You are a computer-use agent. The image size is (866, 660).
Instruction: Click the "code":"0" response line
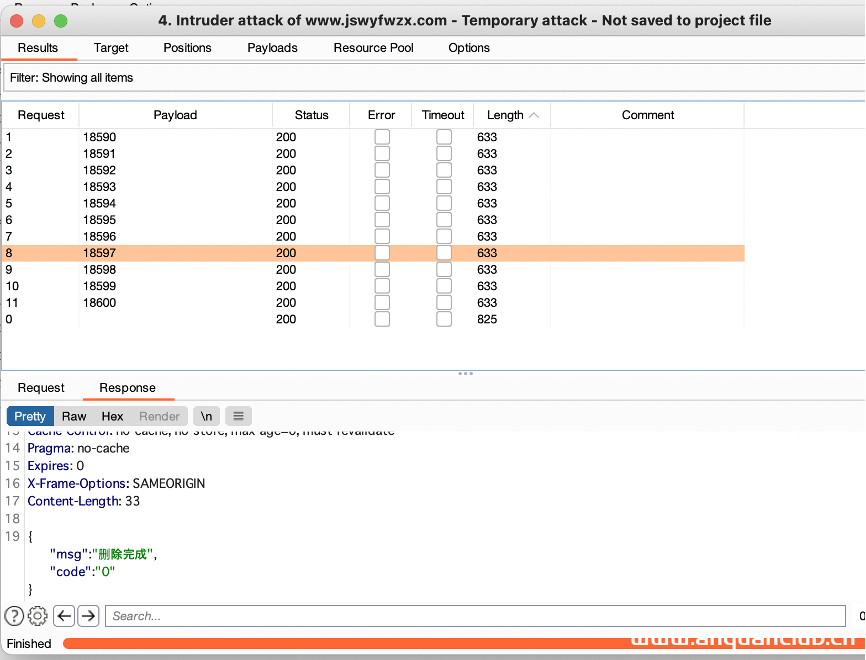pos(82,572)
